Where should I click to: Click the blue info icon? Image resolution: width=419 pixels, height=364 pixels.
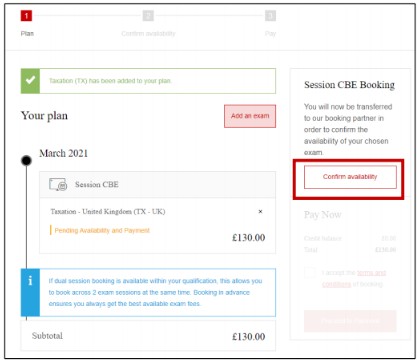coord(30,292)
